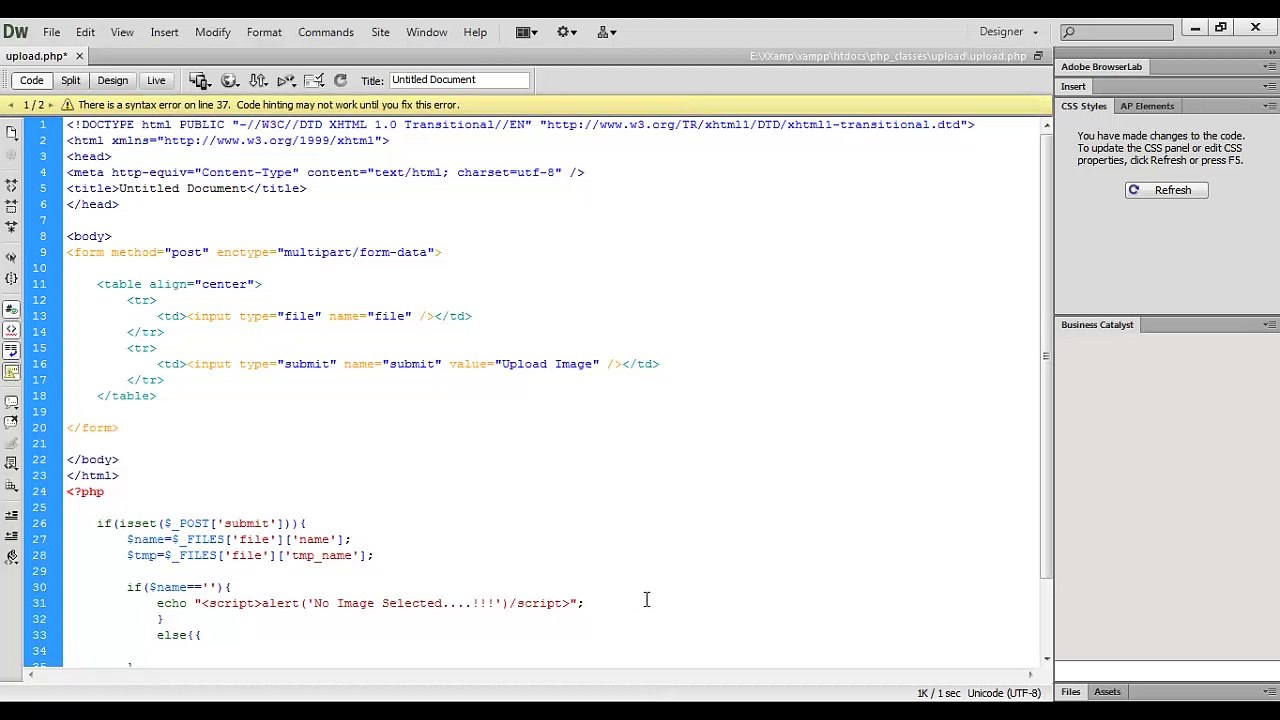Click the Open Documents icon in coding toolbar
Viewport: 1280px width, 720px height.
pyautogui.click(x=11, y=132)
